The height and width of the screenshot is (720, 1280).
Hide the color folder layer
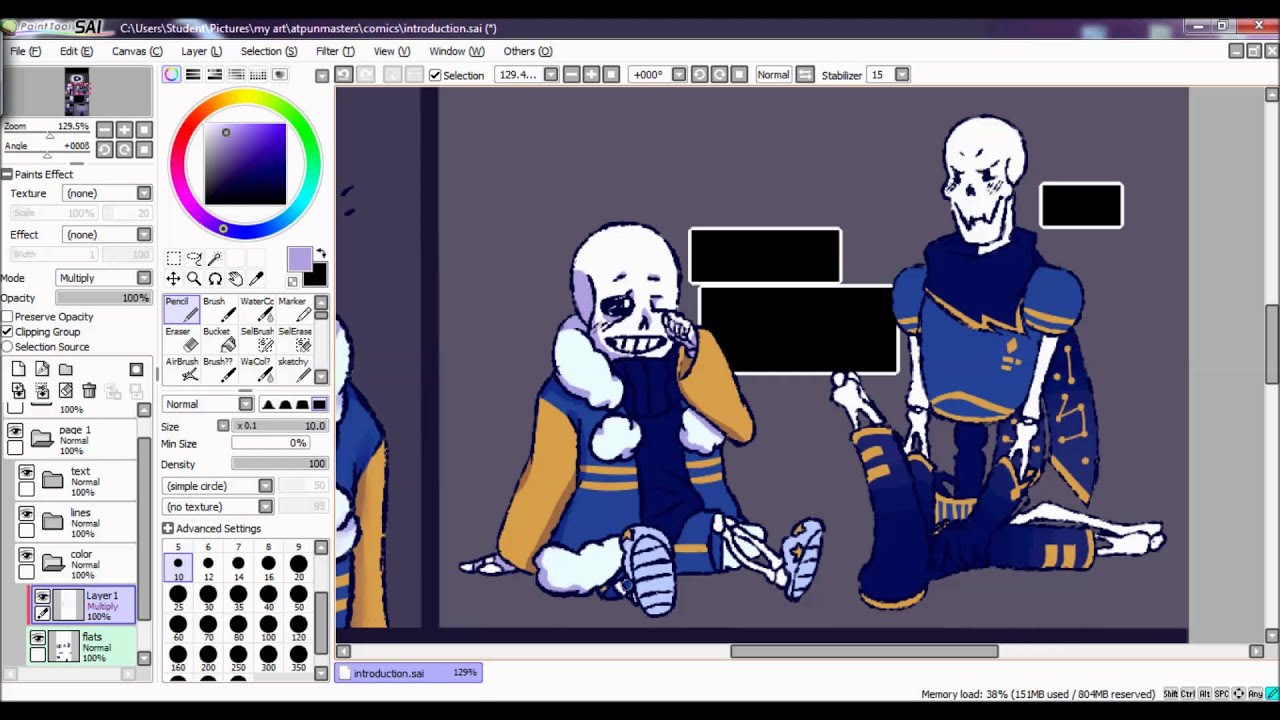[27, 556]
